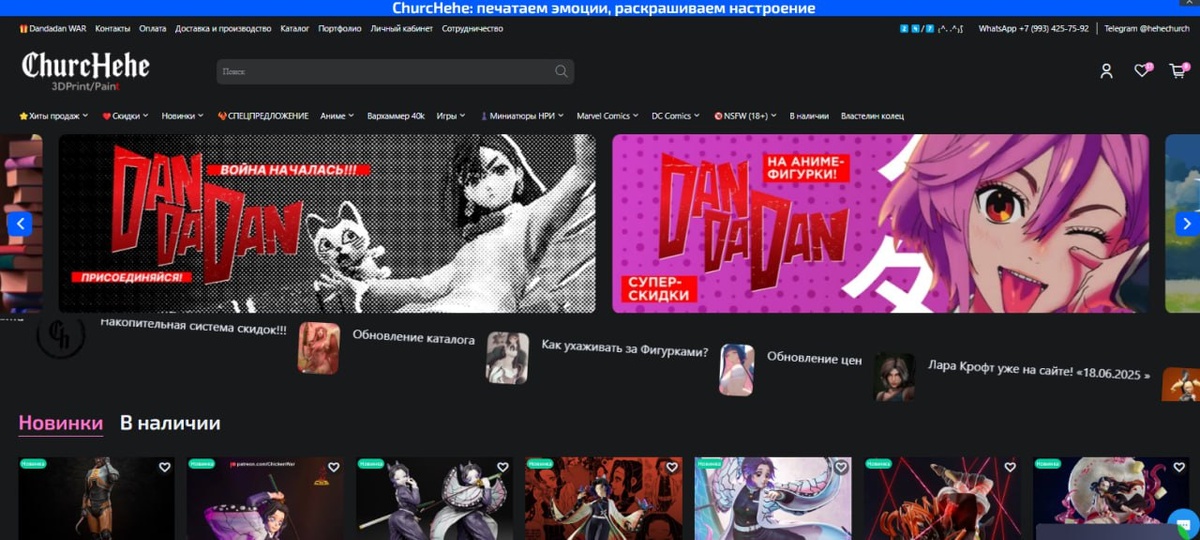This screenshot has height=540, width=1200.
Task: Open the Оплата link
Action: [x=153, y=29]
